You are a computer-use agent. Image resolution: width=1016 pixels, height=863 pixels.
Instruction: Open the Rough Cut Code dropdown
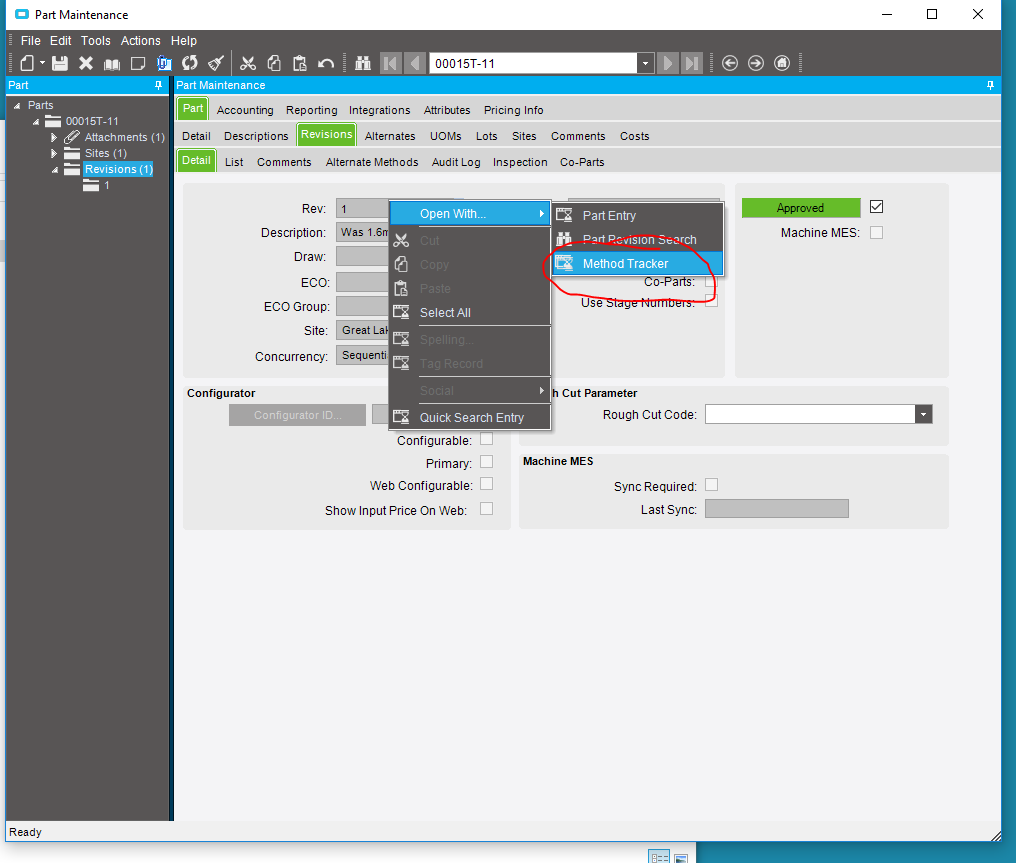coord(923,414)
